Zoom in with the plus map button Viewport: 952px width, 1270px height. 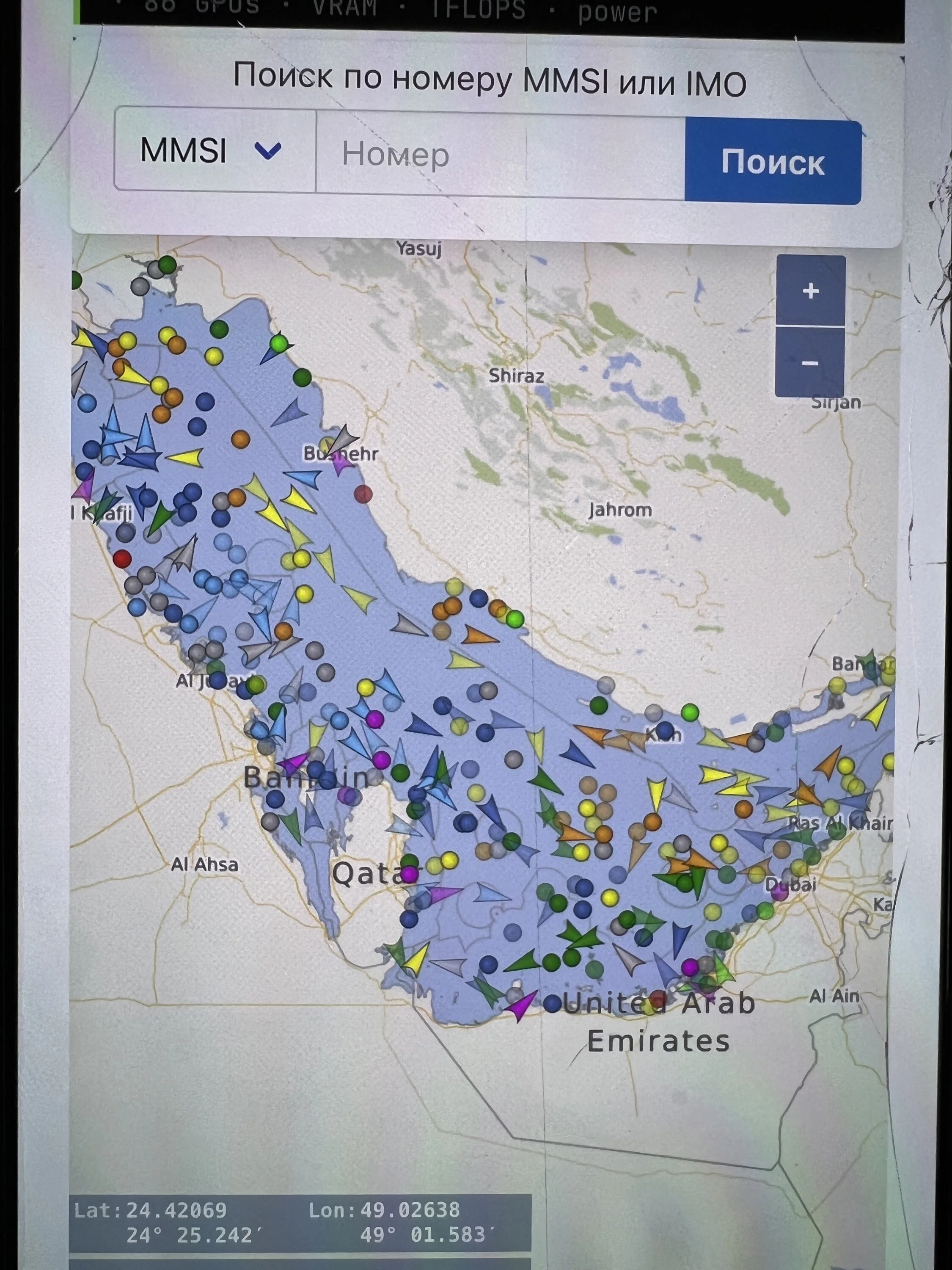tap(810, 290)
